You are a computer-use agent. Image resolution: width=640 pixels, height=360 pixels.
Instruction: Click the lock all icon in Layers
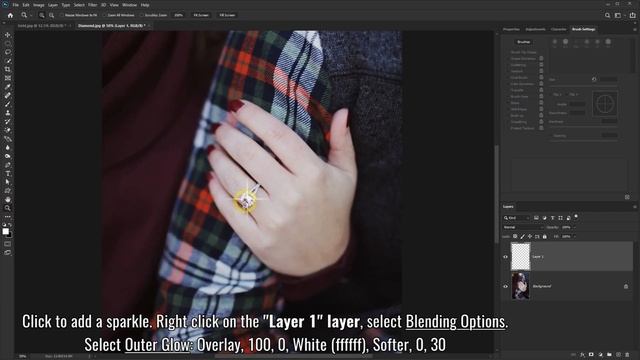(544, 236)
